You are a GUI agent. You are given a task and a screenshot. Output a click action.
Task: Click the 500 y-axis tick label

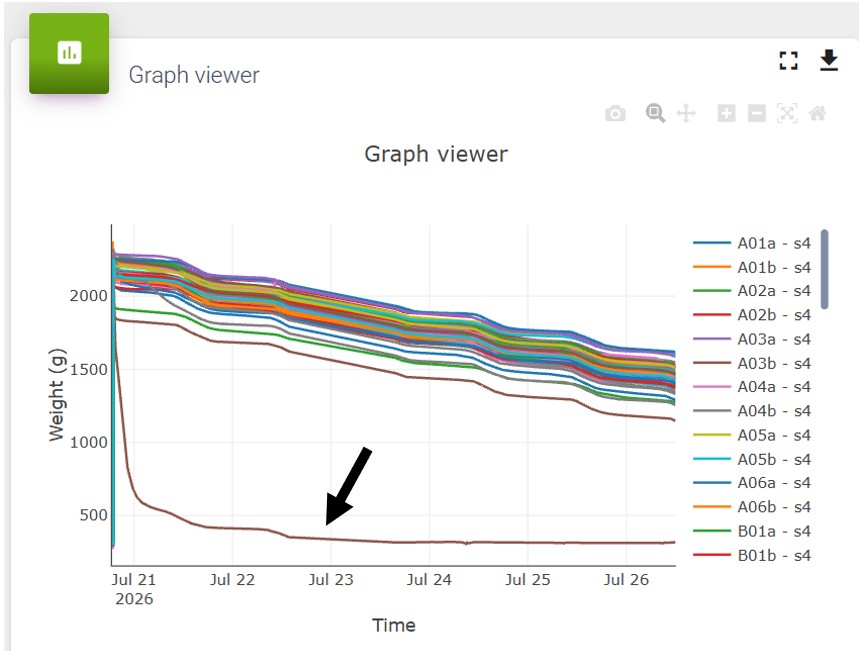(93, 515)
